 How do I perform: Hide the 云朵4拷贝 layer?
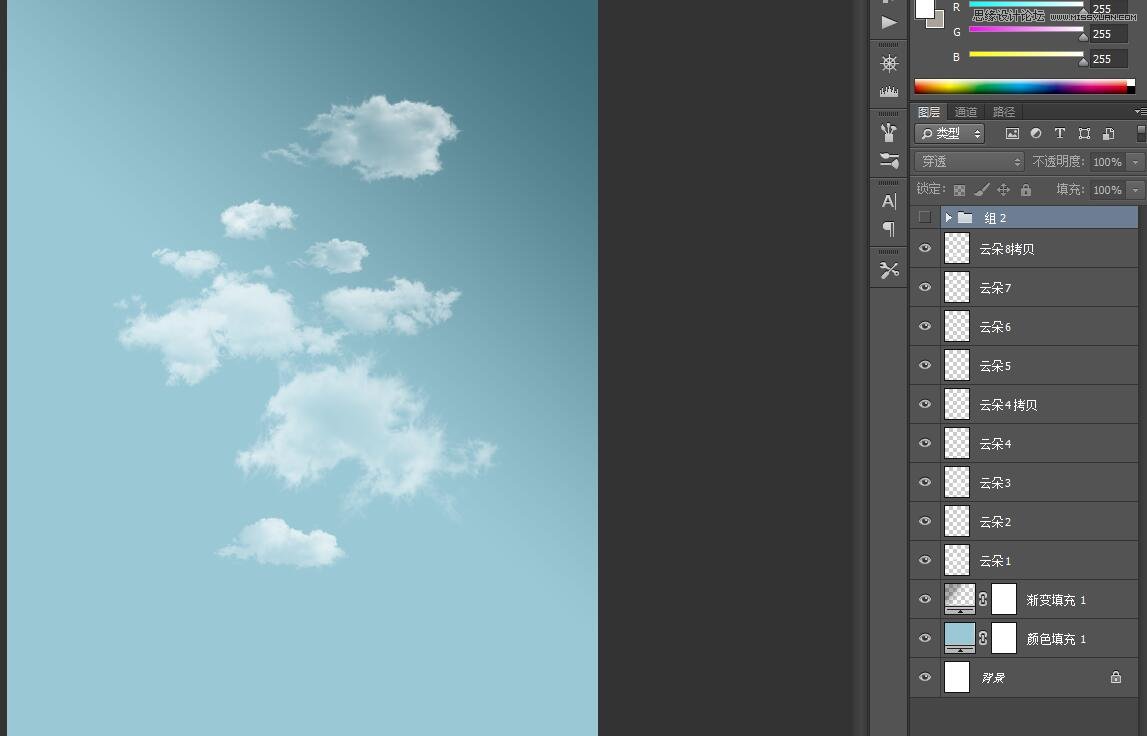click(x=925, y=404)
